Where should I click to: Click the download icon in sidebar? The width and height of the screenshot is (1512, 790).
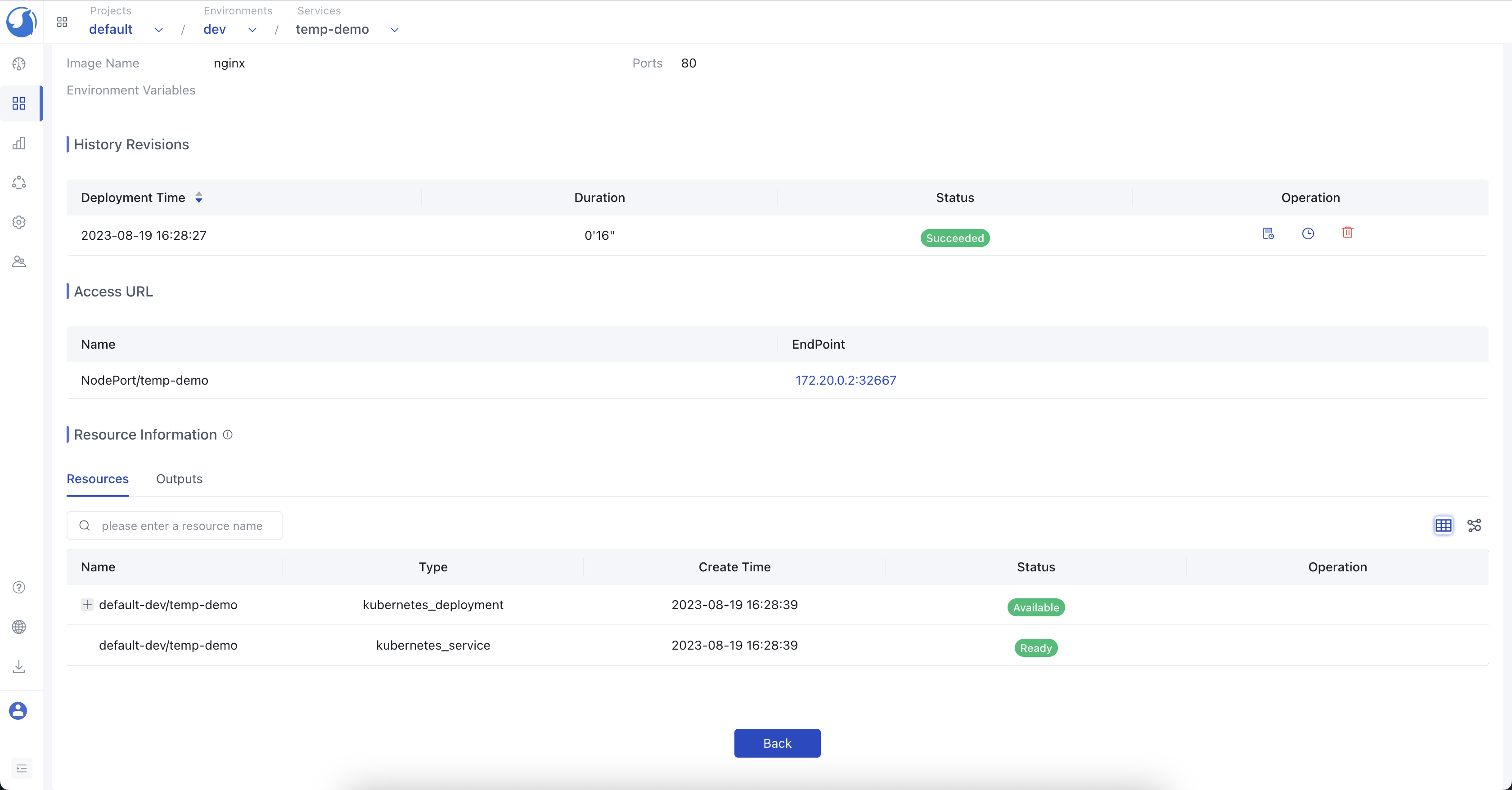click(x=19, y=666)
